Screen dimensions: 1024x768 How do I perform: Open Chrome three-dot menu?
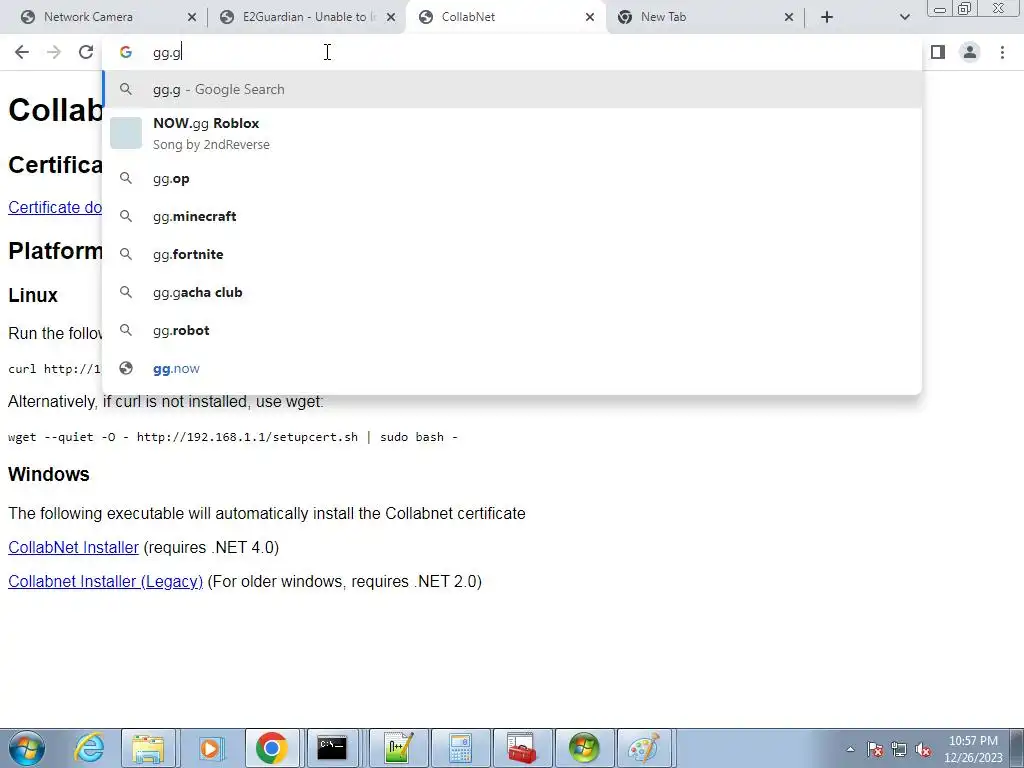click(x=1002, y=52)
